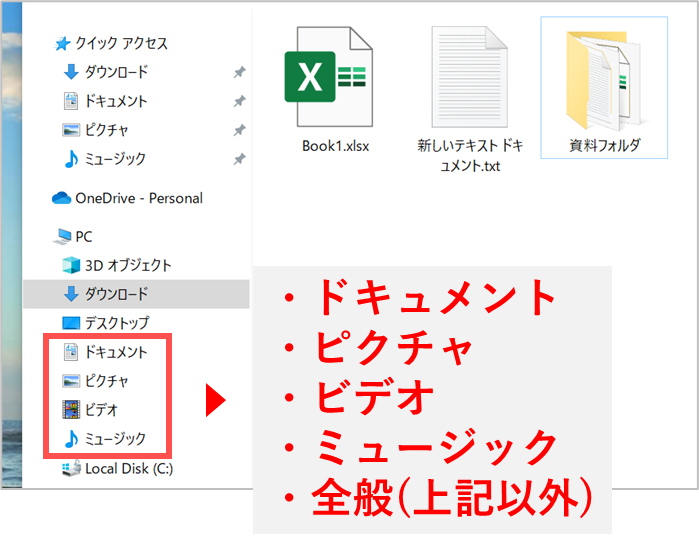
Task: Click the デスクトップ icon
Action: 71,323
